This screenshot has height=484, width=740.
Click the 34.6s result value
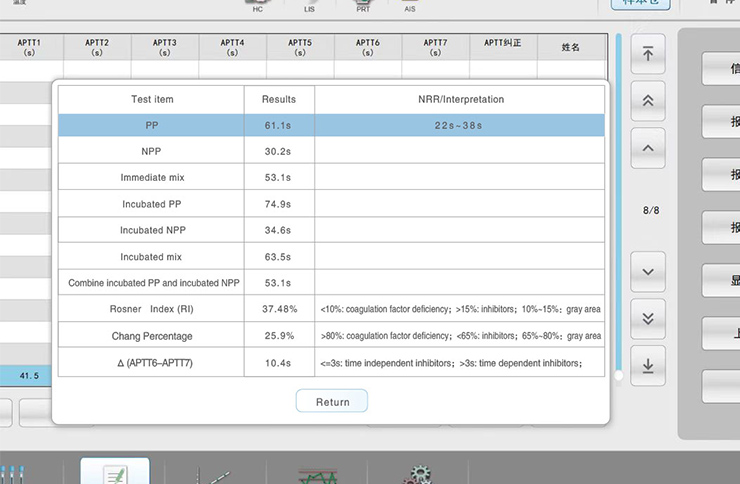(x=278, y=230)
